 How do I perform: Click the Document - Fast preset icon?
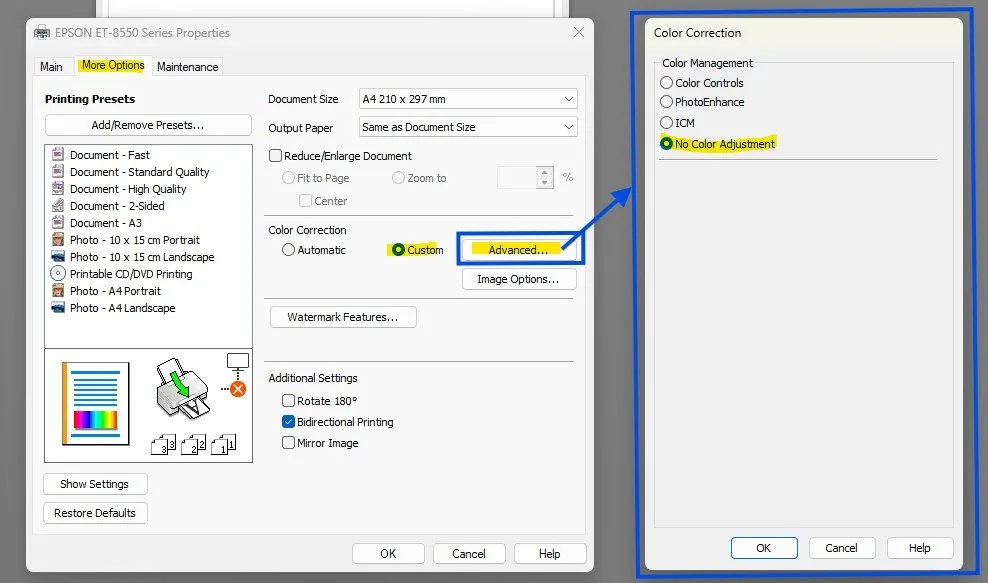tap(58, 154)
